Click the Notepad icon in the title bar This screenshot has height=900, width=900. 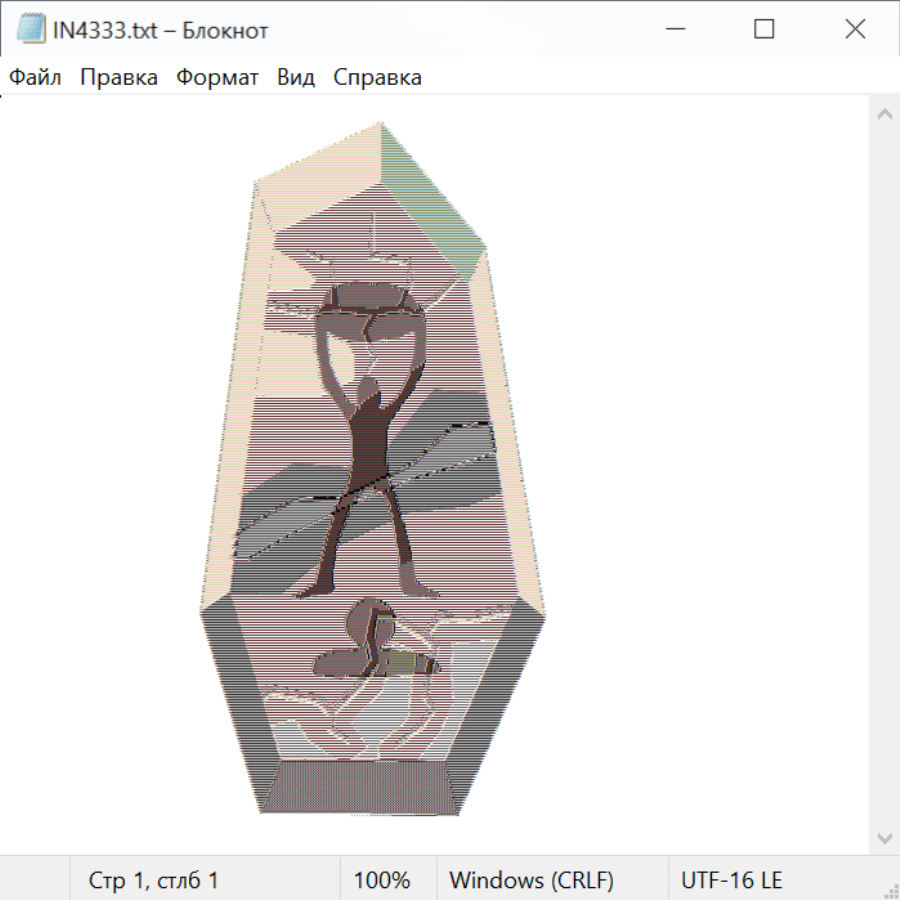coord(30,30)
